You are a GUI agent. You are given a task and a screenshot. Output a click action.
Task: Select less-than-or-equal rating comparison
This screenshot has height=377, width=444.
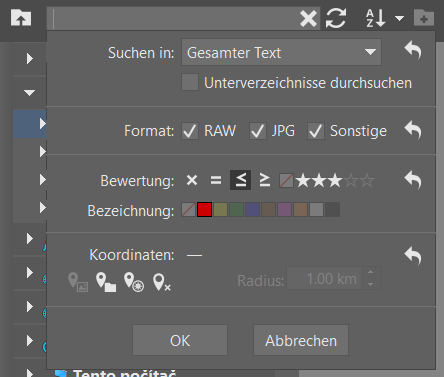click(240, 180)
